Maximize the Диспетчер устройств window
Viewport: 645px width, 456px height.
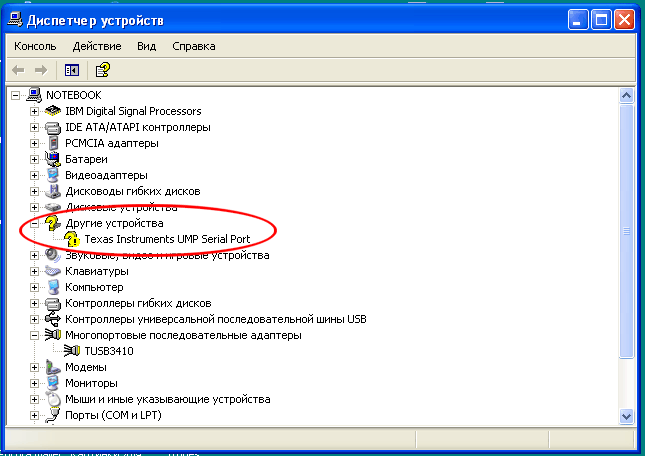click(x=601, y=20)
